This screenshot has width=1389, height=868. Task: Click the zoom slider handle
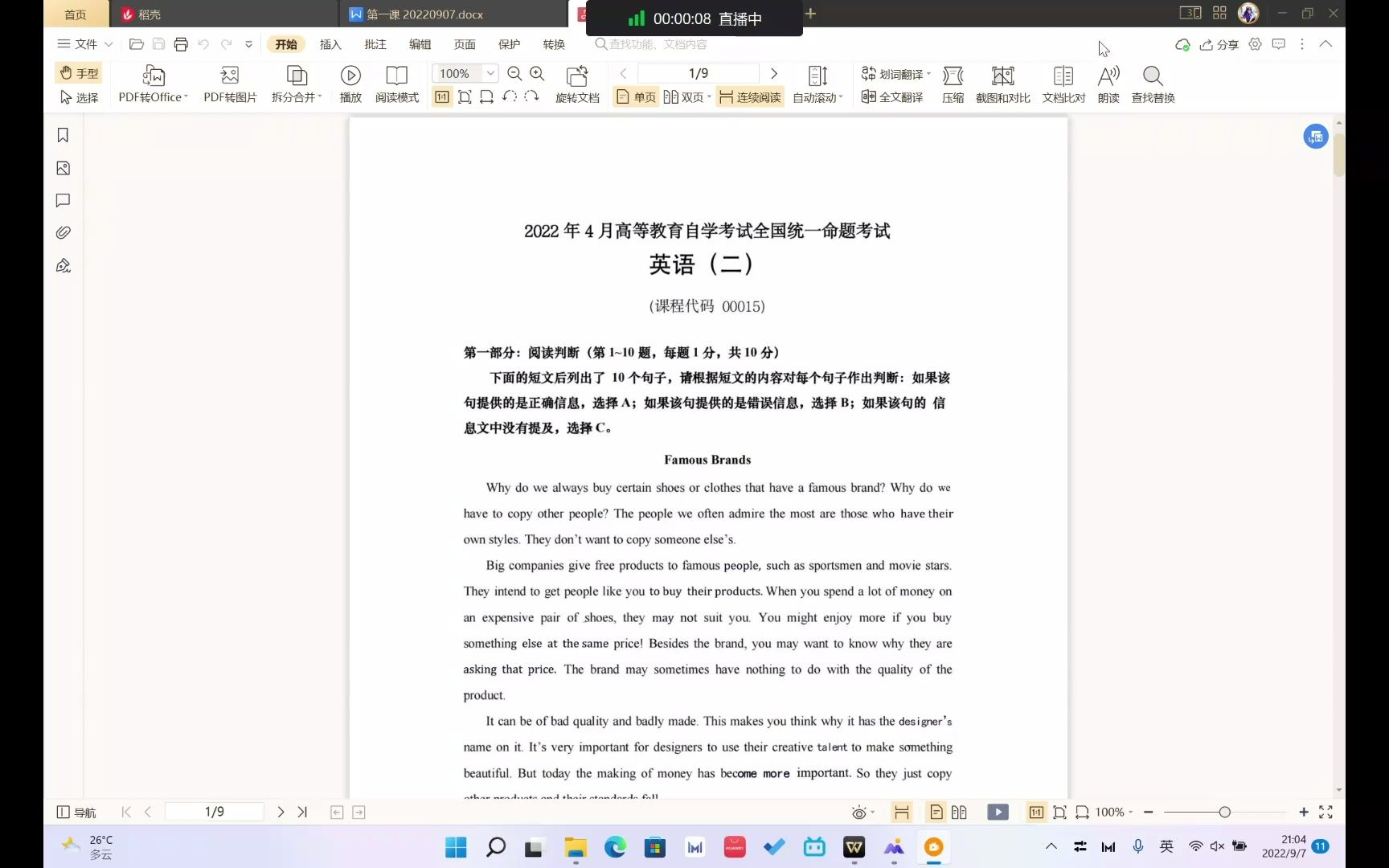point(1224,812)
